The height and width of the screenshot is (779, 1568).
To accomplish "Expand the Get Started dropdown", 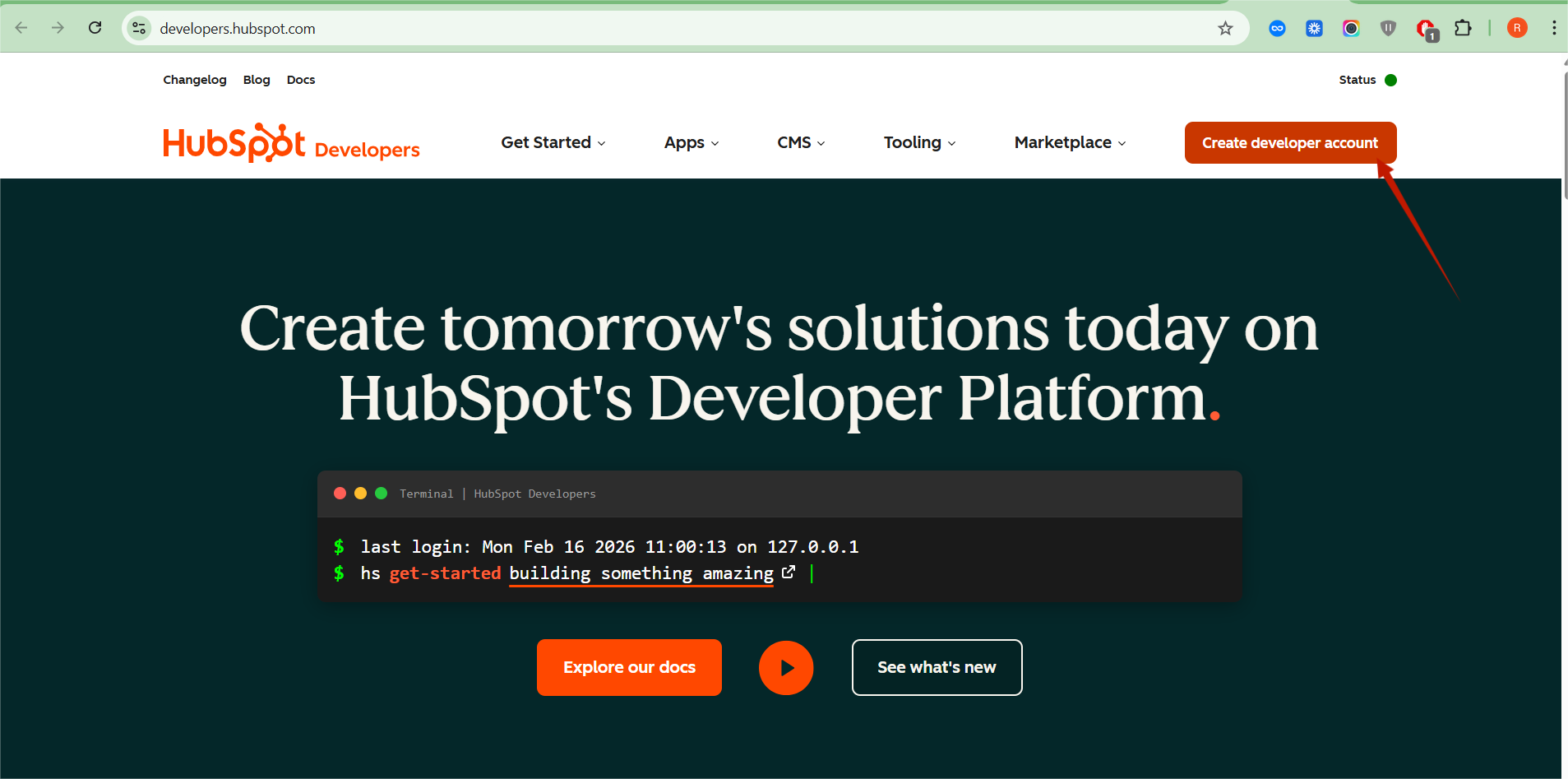I will pos(553,142).
